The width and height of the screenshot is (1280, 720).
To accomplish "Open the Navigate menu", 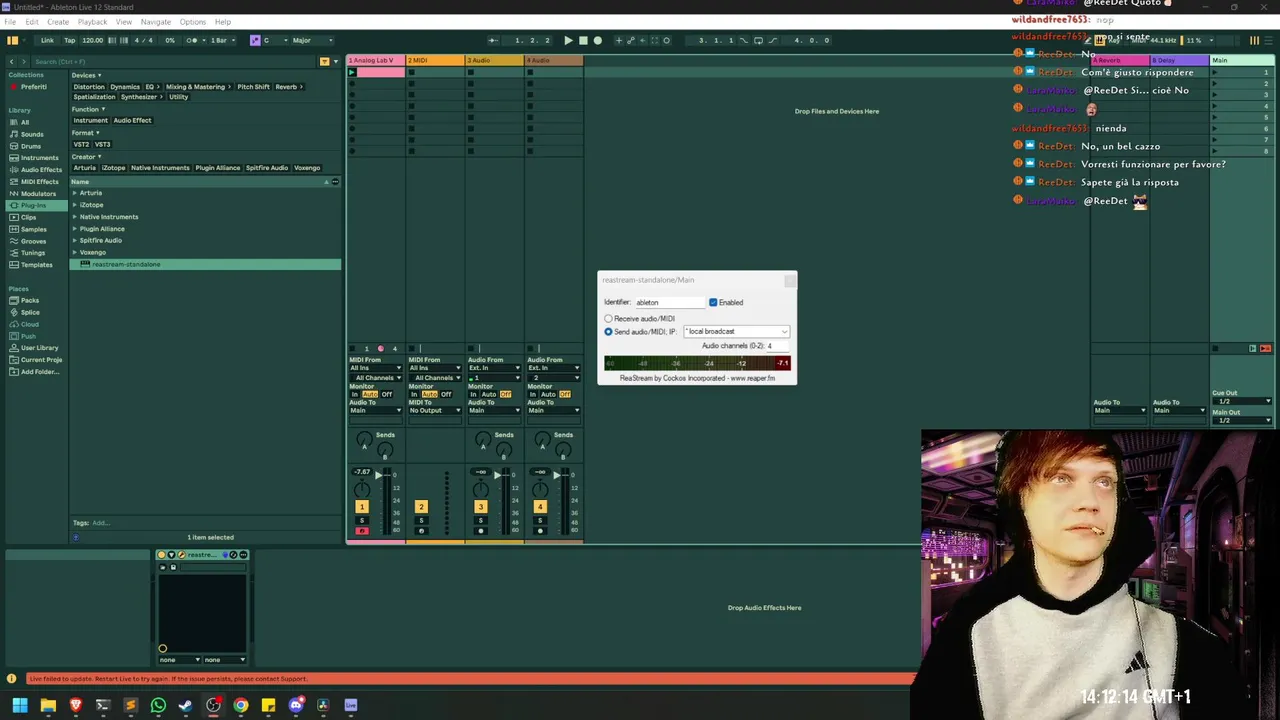I will (x=155, y=22).
